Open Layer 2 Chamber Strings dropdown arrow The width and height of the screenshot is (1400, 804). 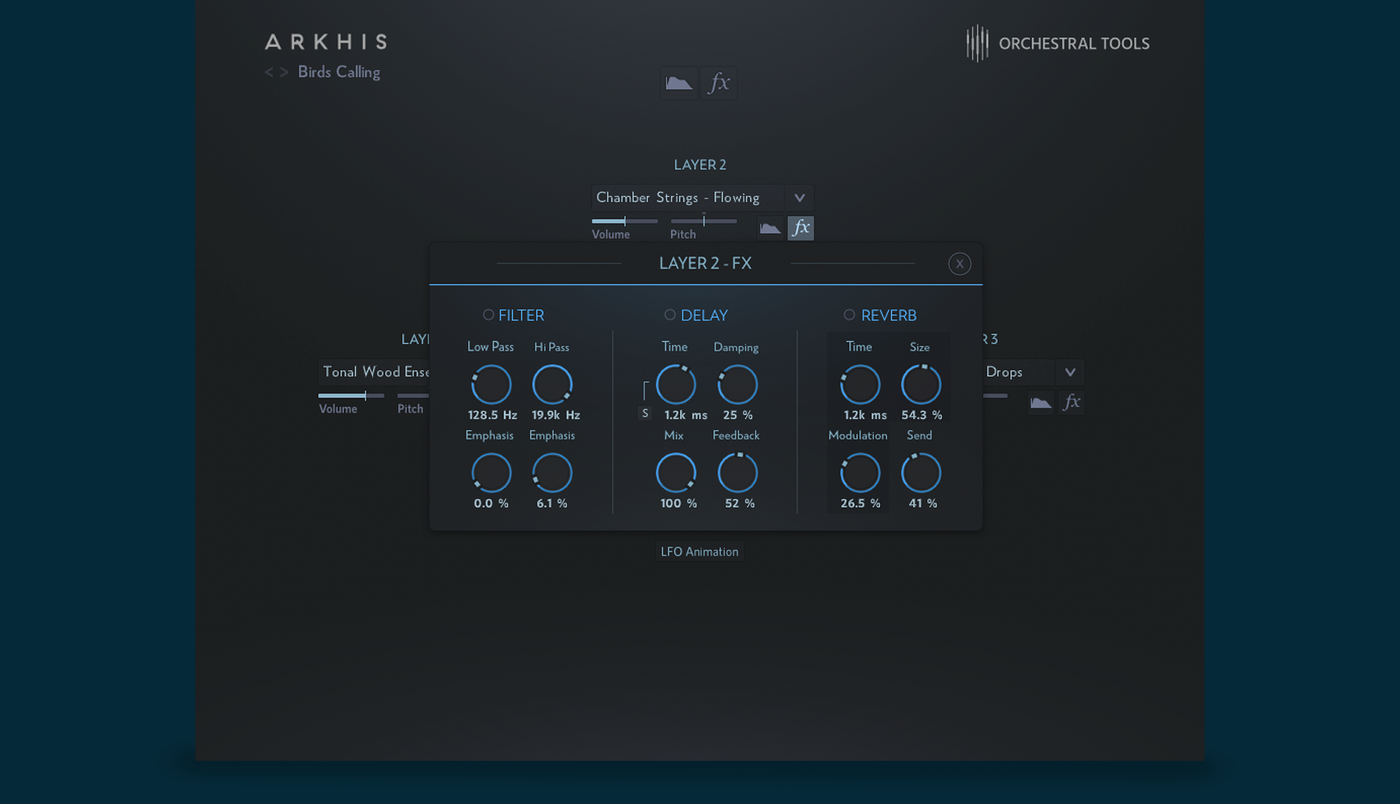click(x=799, y=198)
